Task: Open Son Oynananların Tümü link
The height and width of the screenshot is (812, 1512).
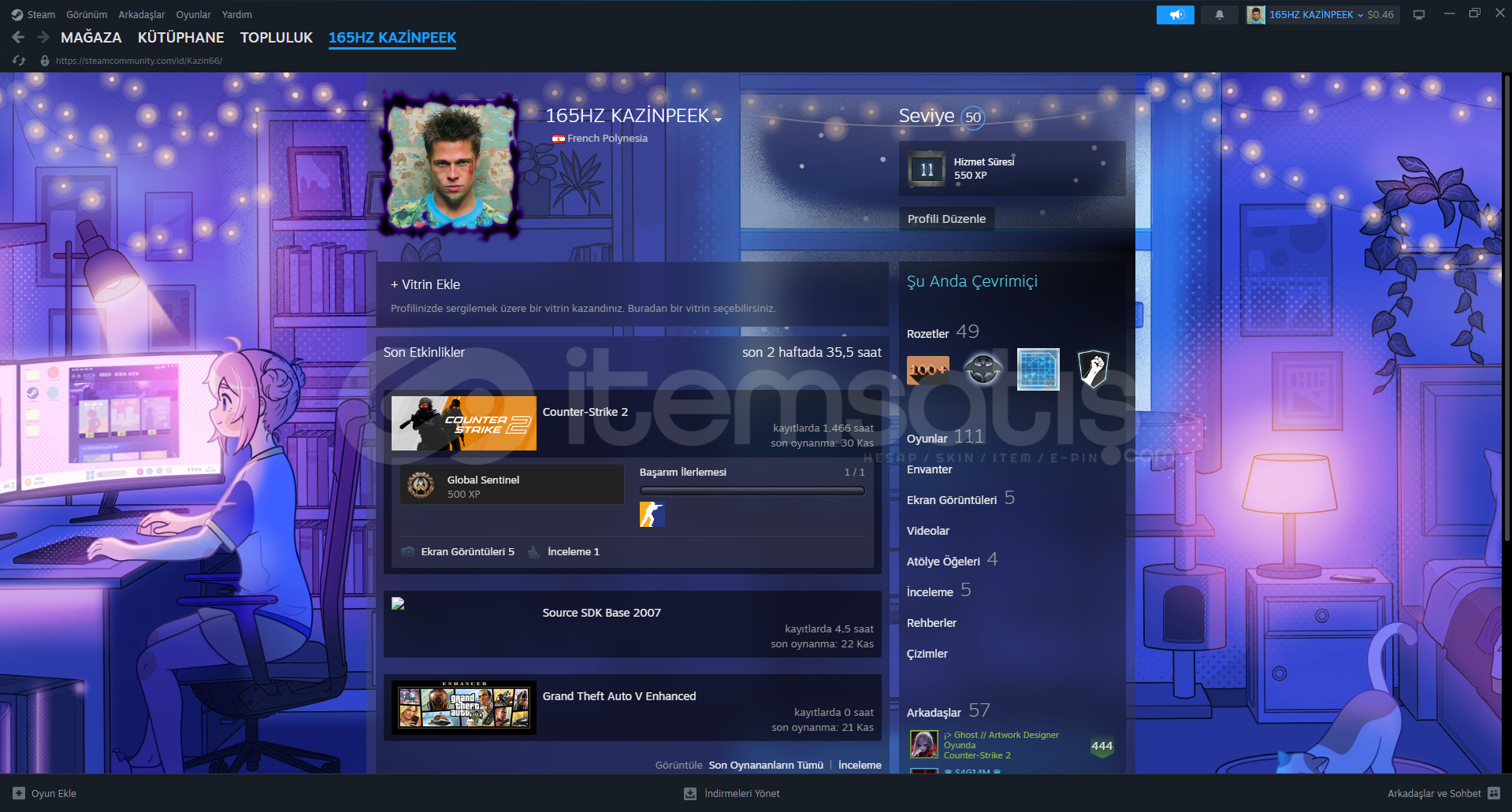Action: (766, 765)
